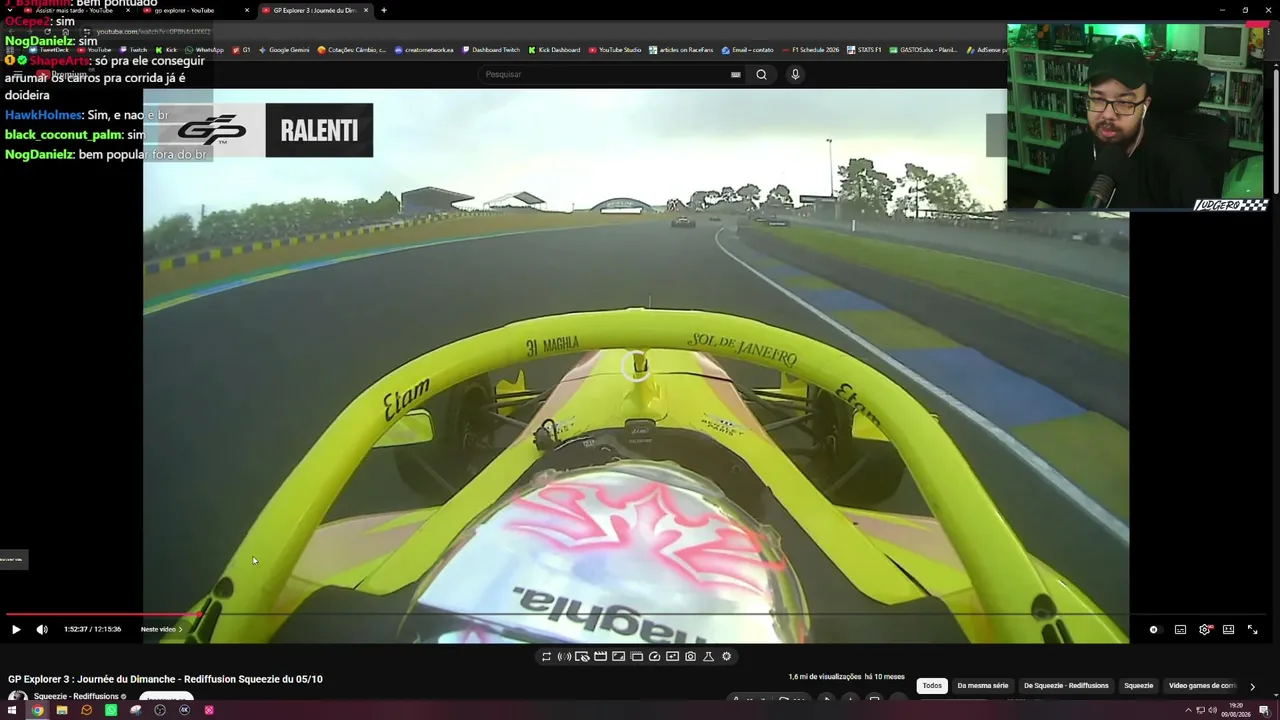Screen dimensions: 1280x720
Task: Open the 'YouTube Studio' bookmark
Action: point(615,50)
